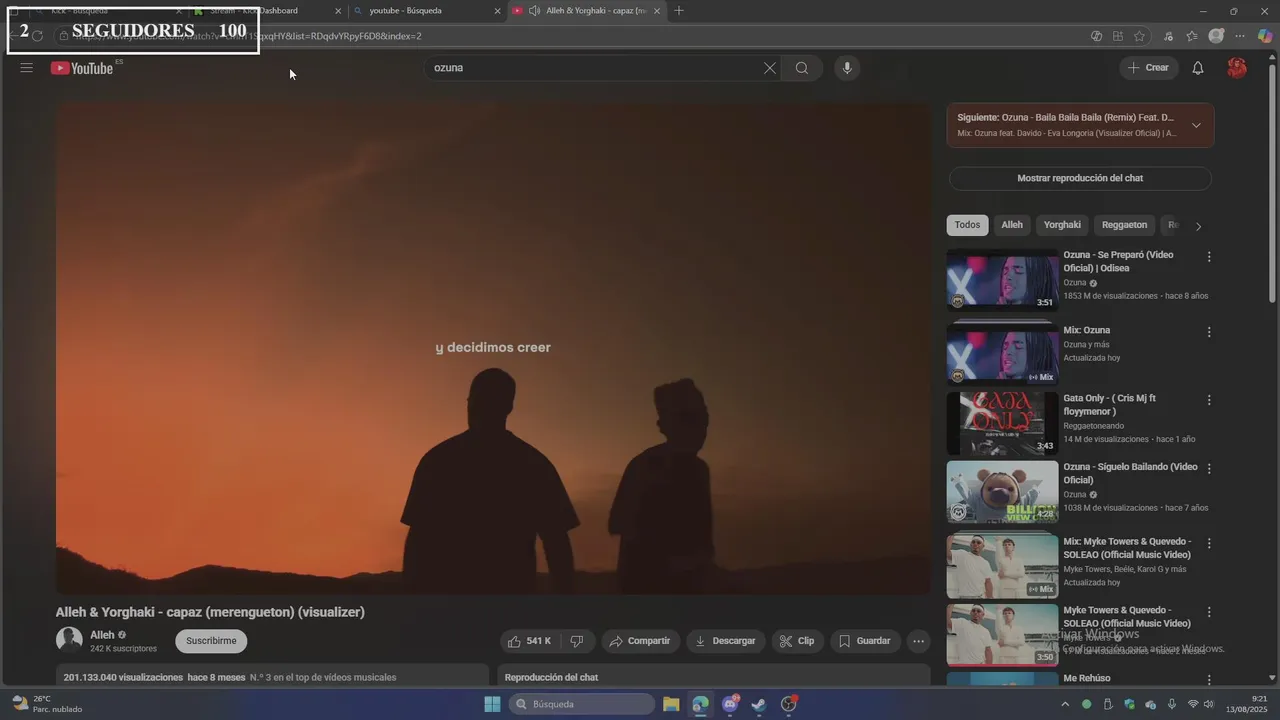
Task: Open the 'Alleh' channel name link
Action: click(x=102, y=635)
